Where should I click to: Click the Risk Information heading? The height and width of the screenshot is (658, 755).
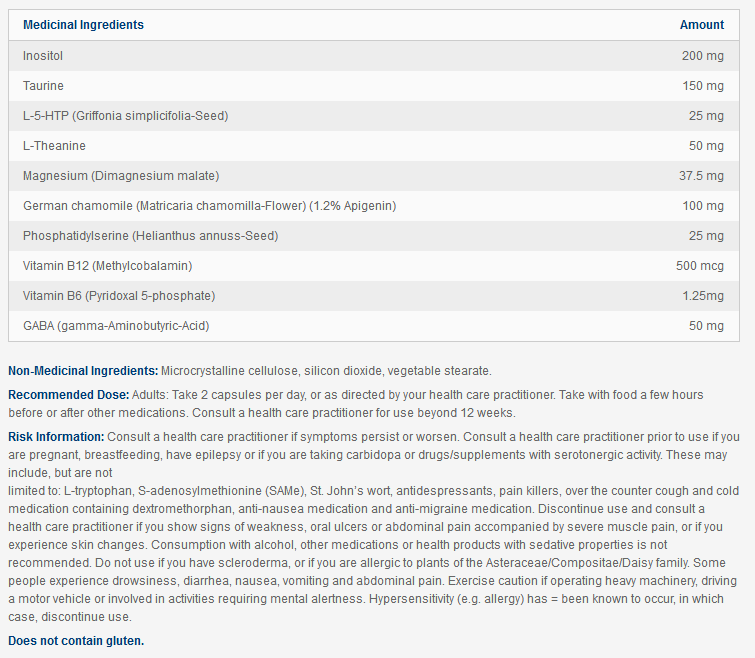(x=56, y=437)
